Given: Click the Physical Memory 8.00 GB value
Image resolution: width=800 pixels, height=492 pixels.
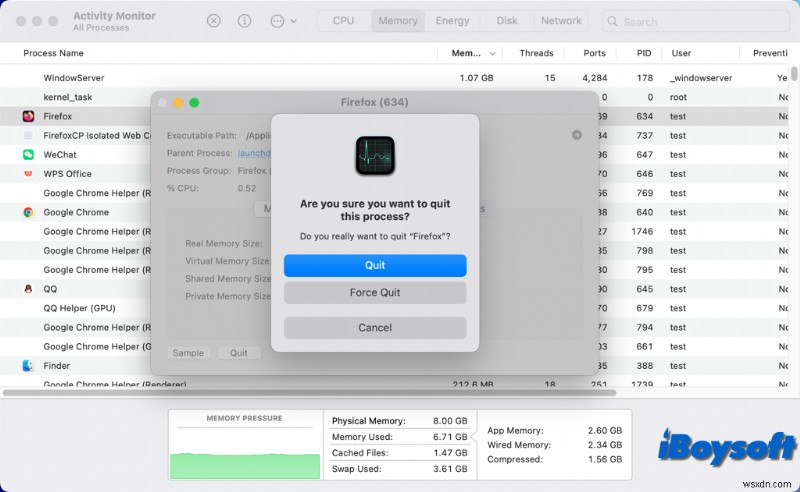Looking at the screenshot, I should coord(450,421).
